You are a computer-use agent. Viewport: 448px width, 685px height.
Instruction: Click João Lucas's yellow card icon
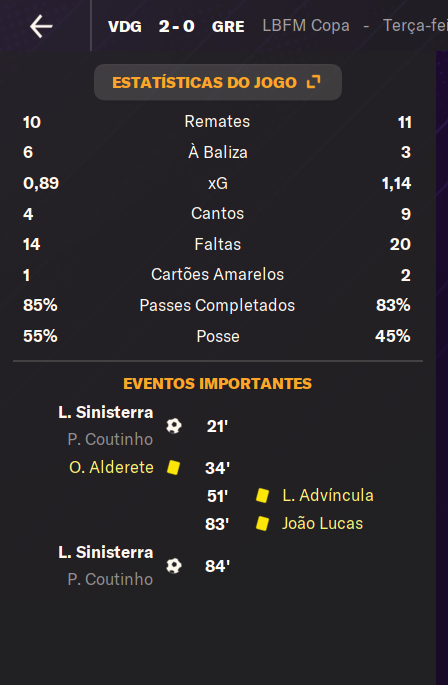[262, 523]
